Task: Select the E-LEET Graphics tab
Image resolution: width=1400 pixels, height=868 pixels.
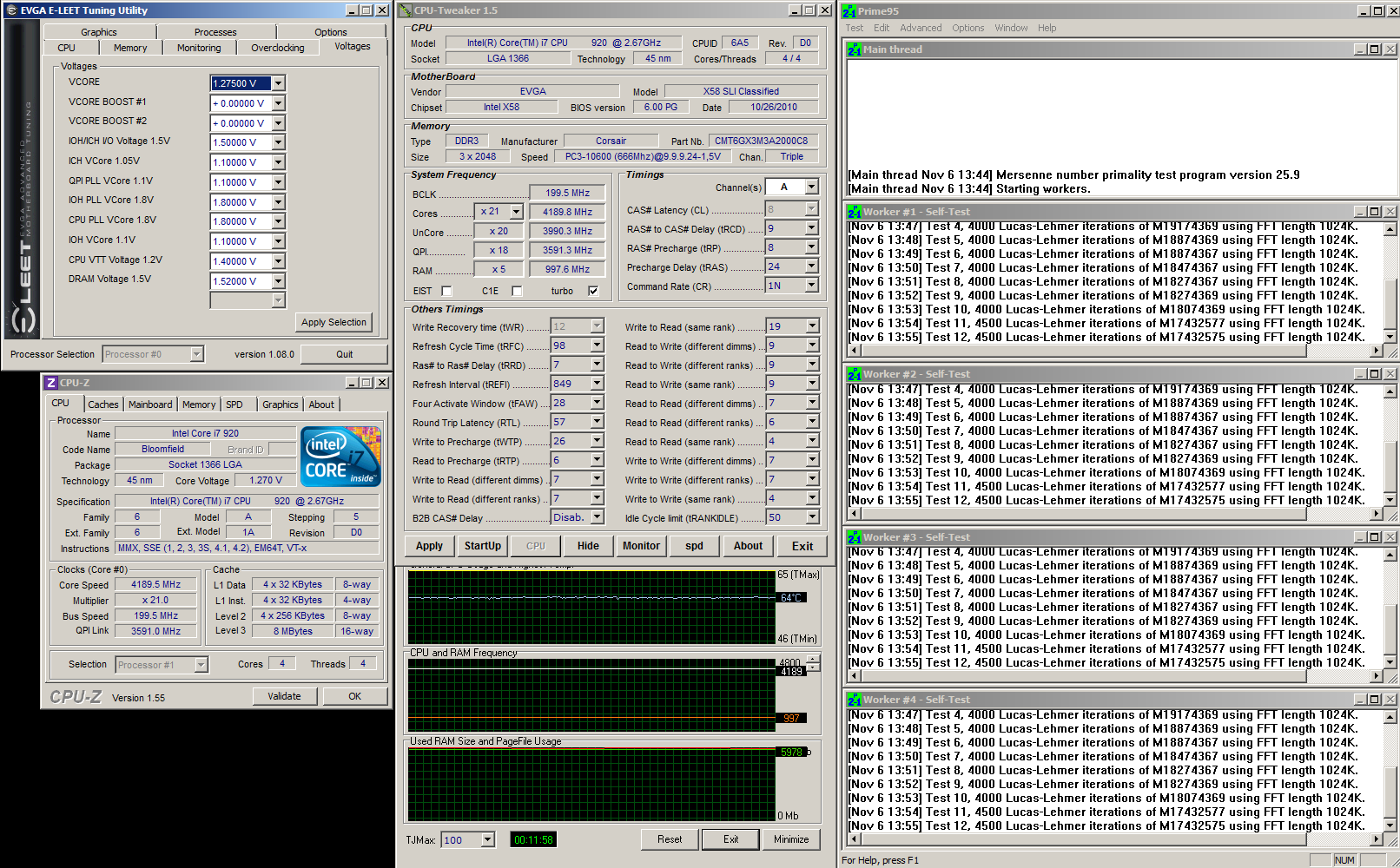Action: [x=99, y=32]
